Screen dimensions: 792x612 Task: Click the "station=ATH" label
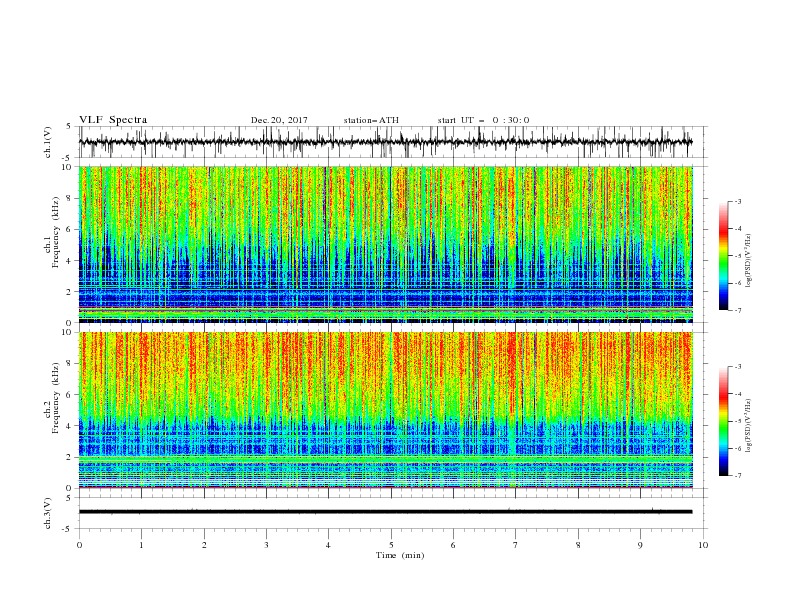pos(371,120)
